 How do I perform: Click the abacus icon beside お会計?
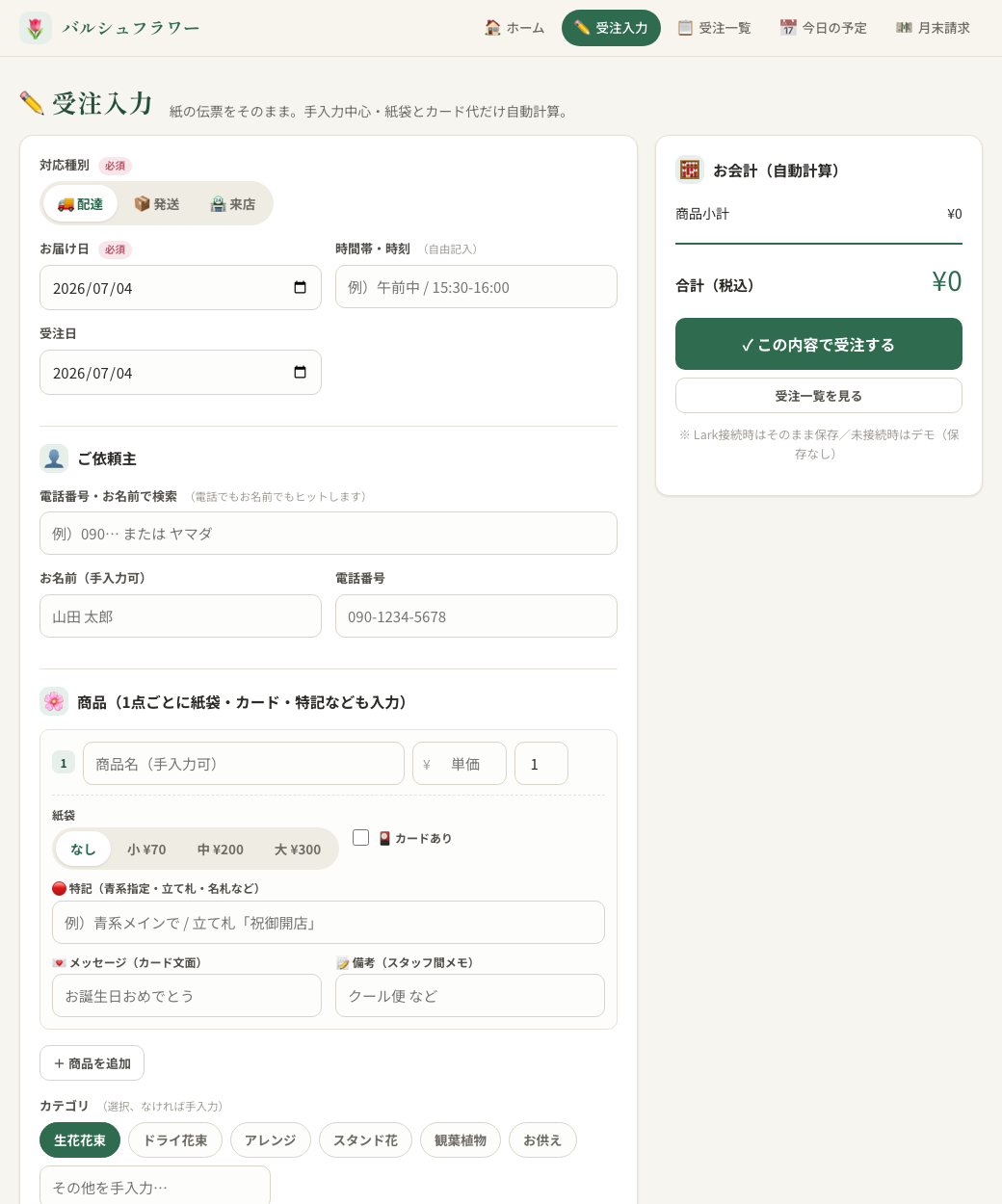click(690, 170)
